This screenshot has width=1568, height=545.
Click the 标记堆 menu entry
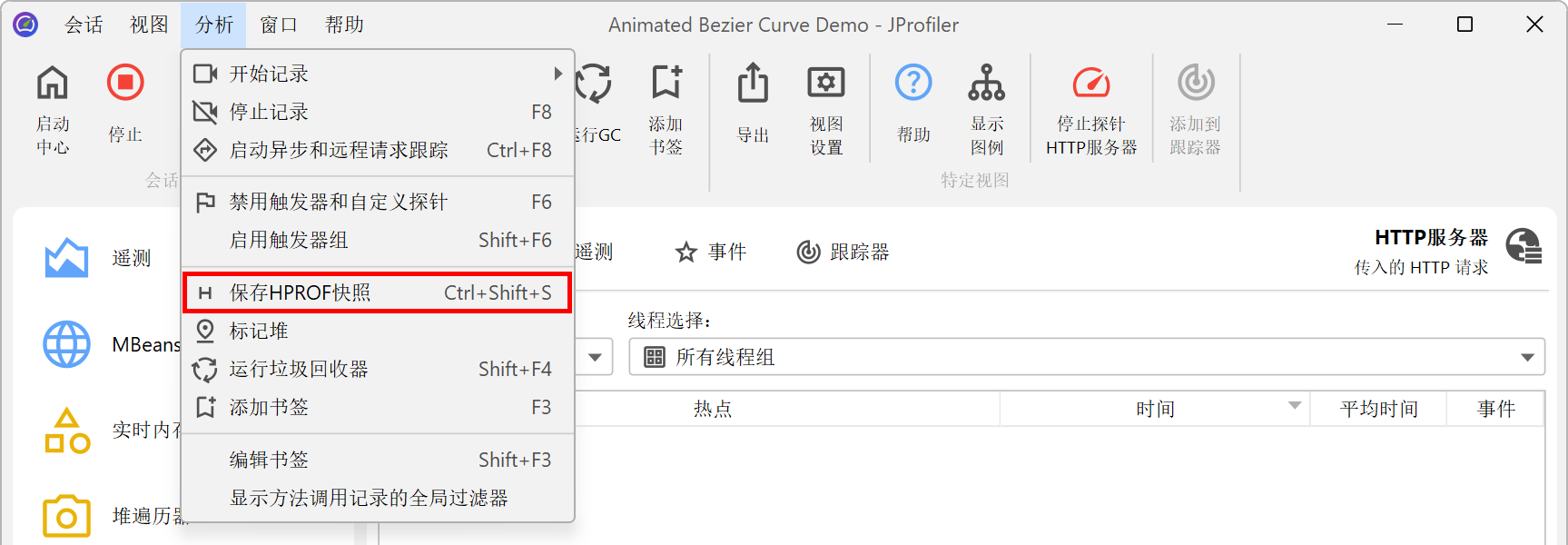click(x=378, y=331)
